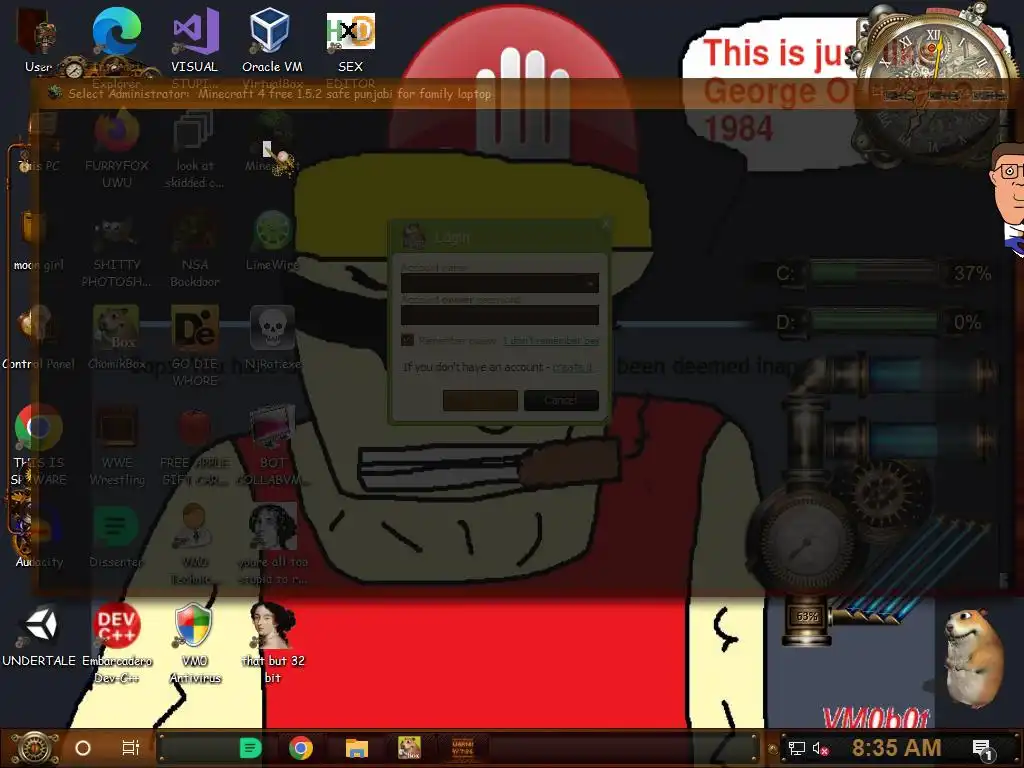Open the LimeWire desktop shortcut
The height and width of the screenshot is (768, 1024).
pyautogui.click(x=272, y=240)
